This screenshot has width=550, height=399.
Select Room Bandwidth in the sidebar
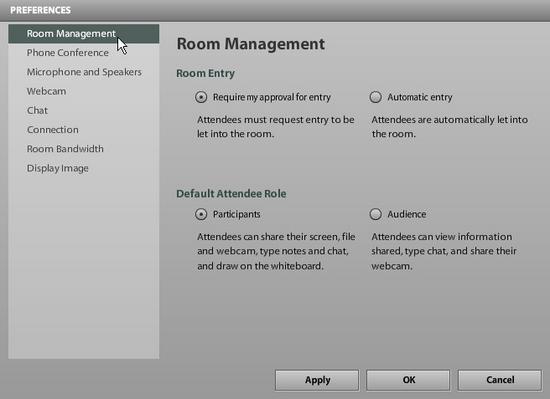point(83,149)
